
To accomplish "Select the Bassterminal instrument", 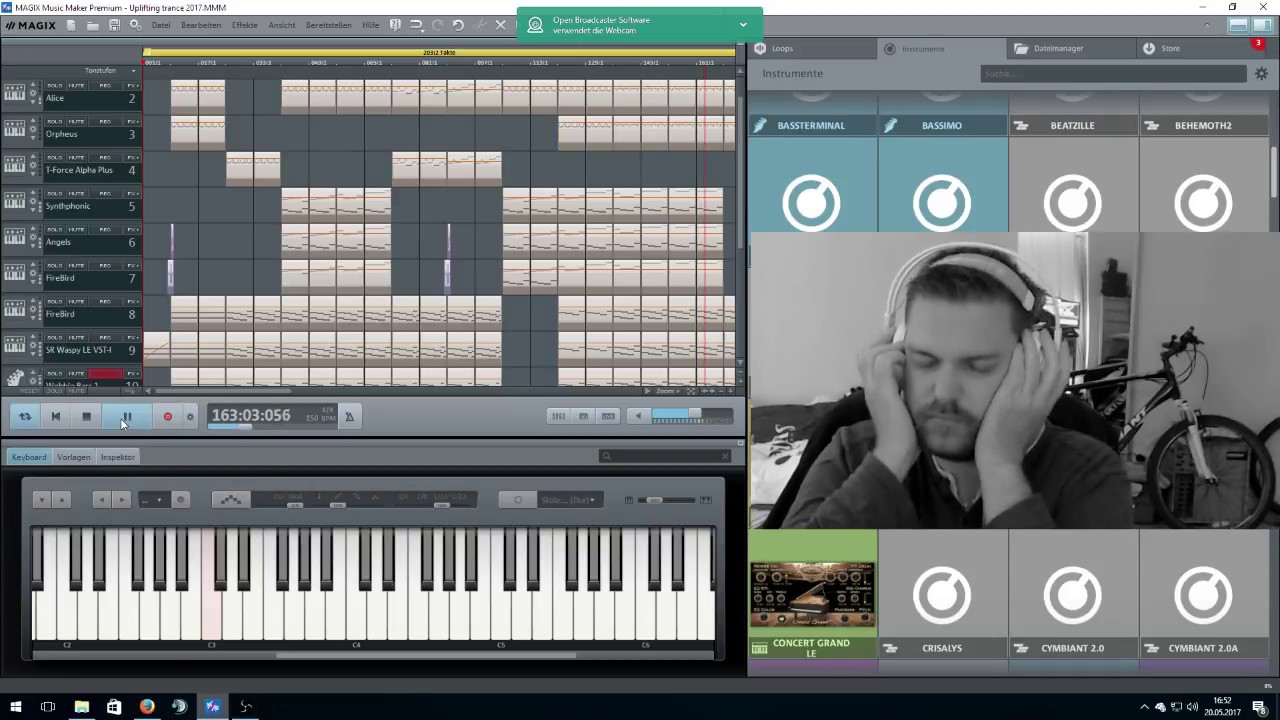I will (x=812, y=125).
